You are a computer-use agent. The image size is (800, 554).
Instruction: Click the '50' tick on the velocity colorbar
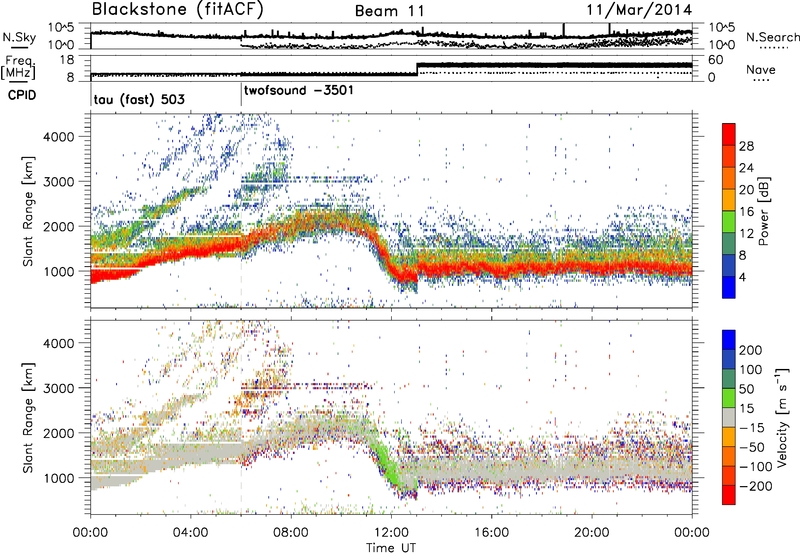click(x=746, y=389)
